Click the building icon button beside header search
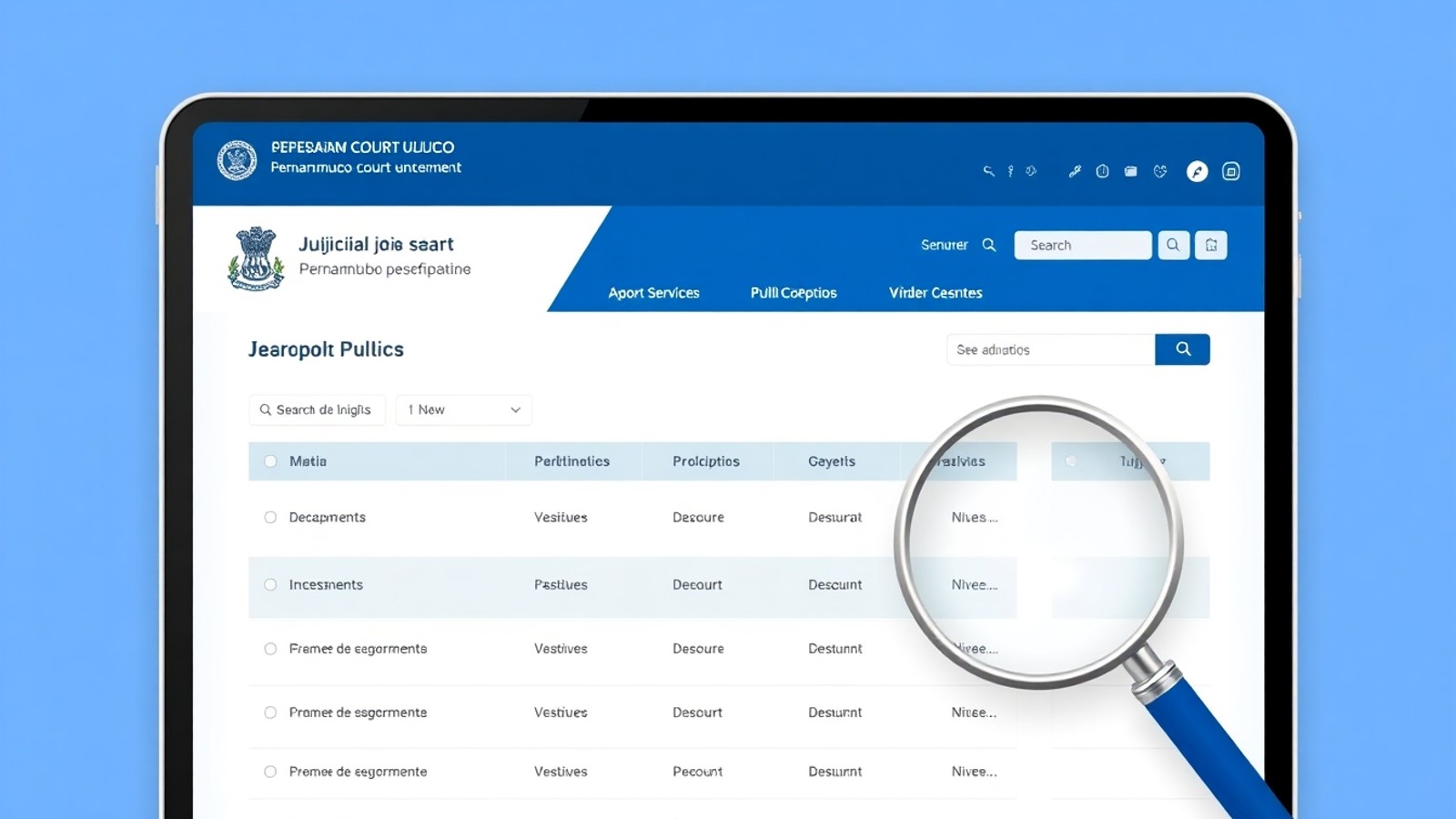This screenshot has width=1456, height=819. click(1211, 245)
